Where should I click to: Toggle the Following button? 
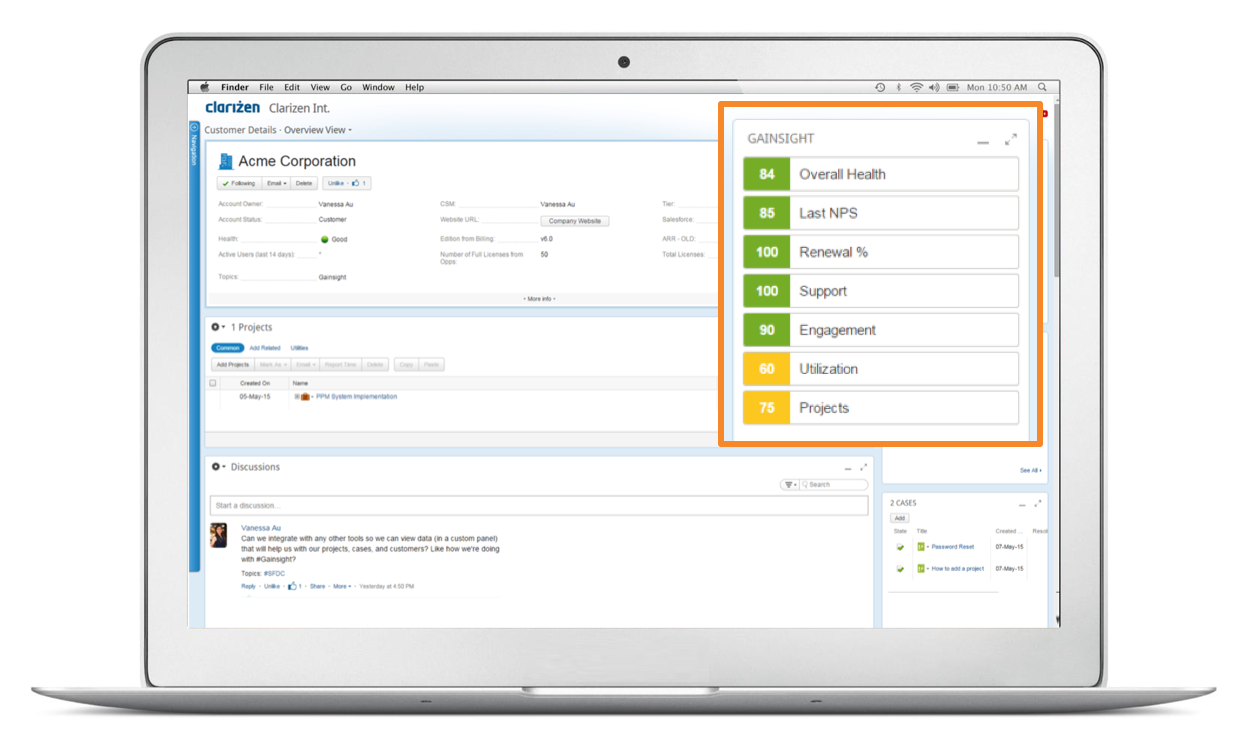pos(239,183)
